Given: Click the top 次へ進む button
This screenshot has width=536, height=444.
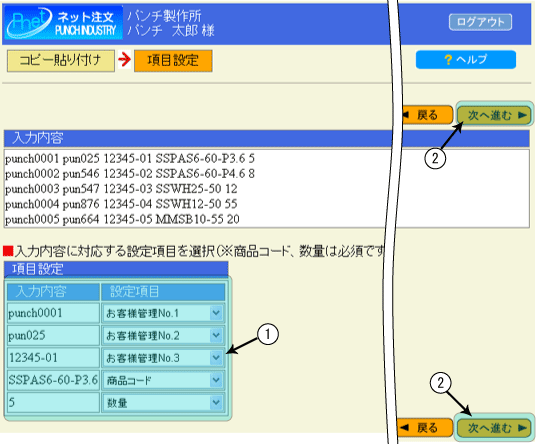Looking at the screenshot, I should [x=494, y=115].
